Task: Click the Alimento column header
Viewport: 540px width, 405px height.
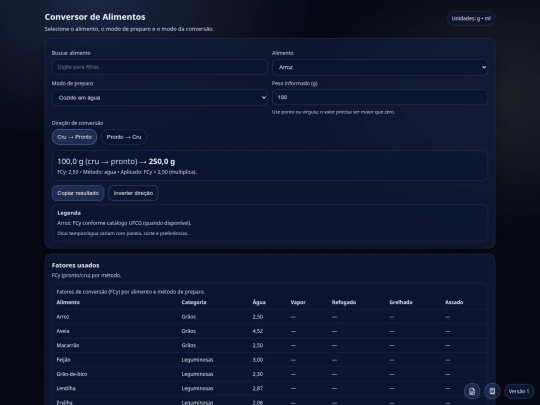Action: [x=68, y=302]
